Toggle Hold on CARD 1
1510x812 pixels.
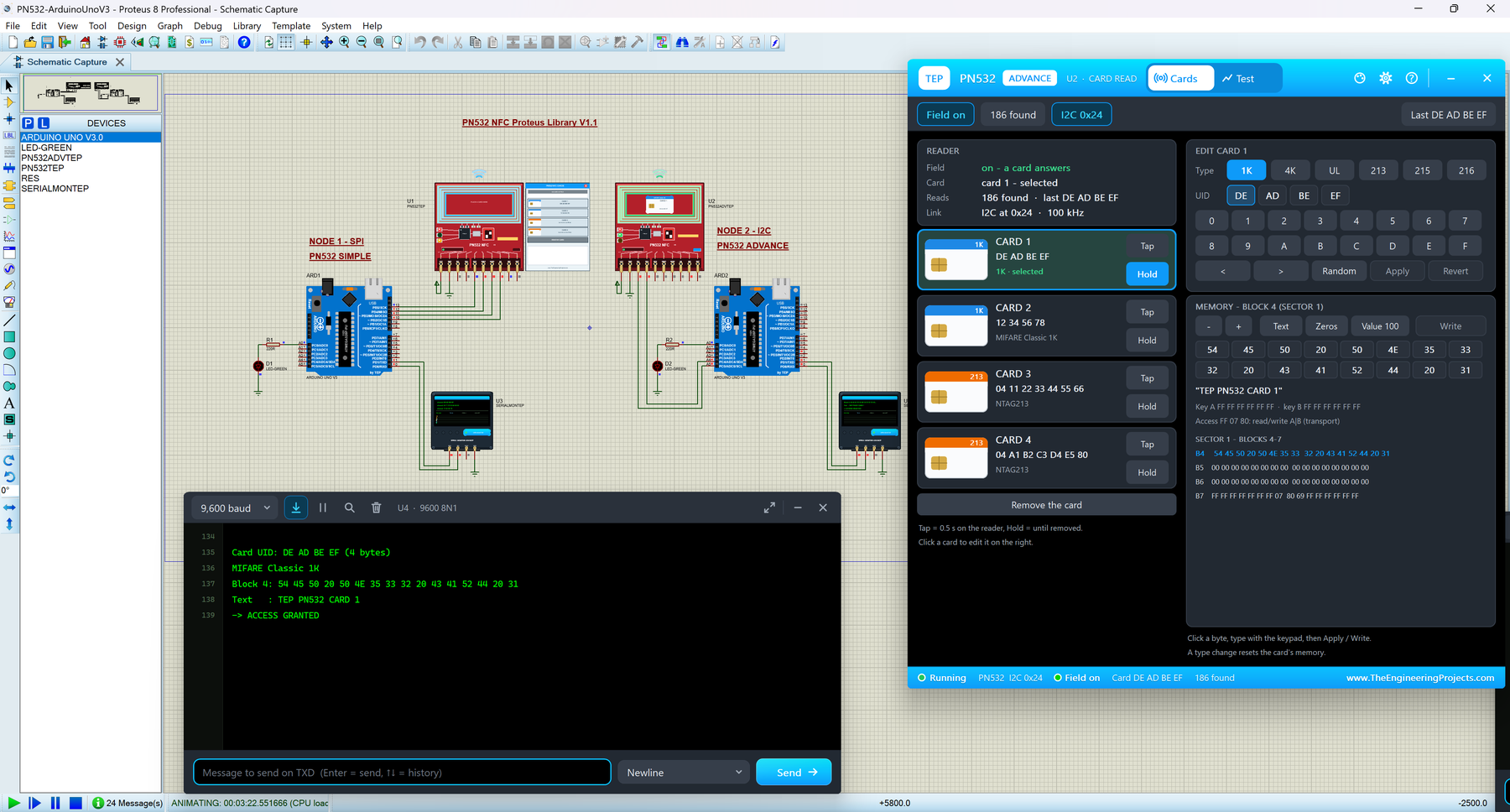[1147, 274]
